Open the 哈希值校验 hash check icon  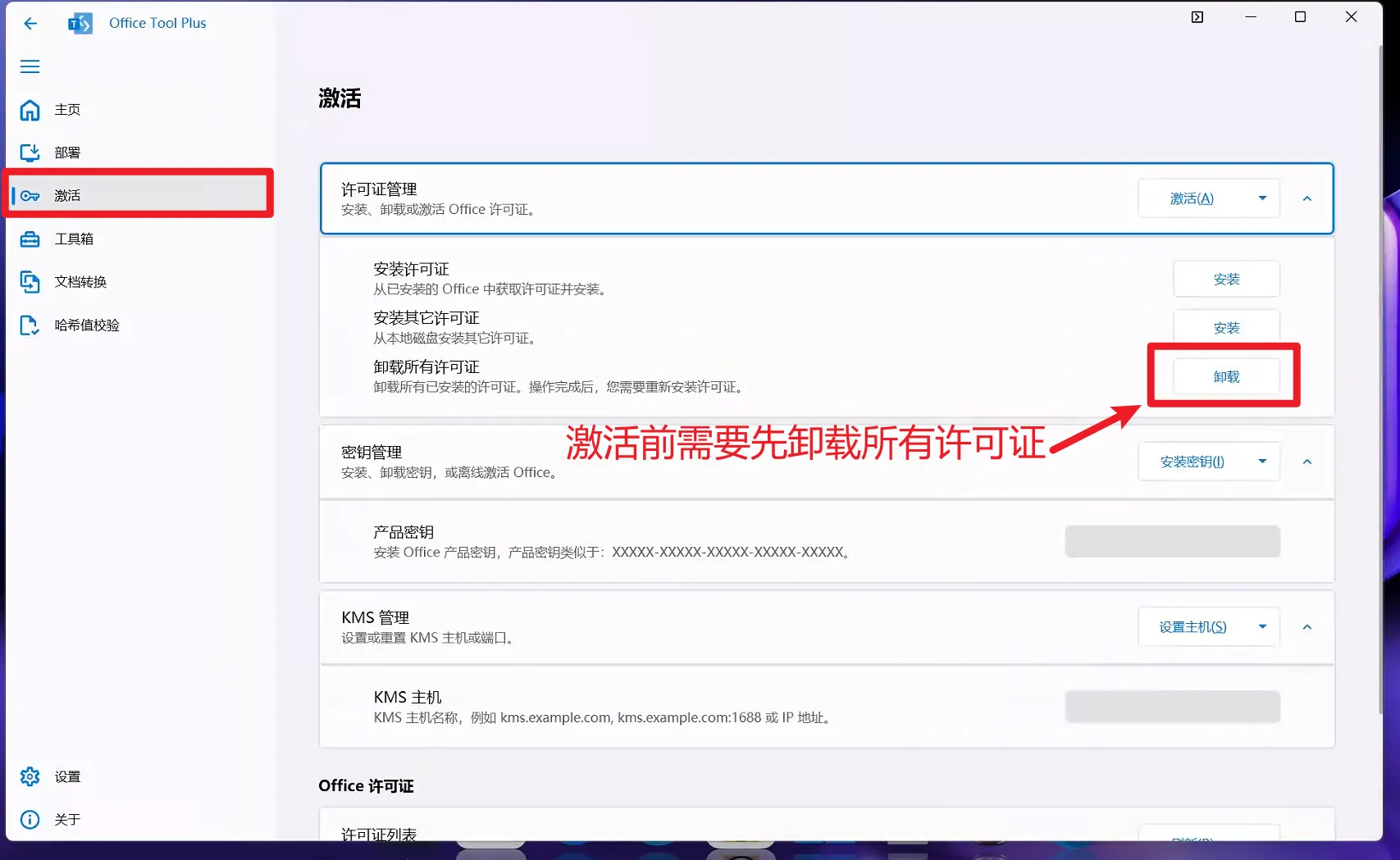coord(30,325)
